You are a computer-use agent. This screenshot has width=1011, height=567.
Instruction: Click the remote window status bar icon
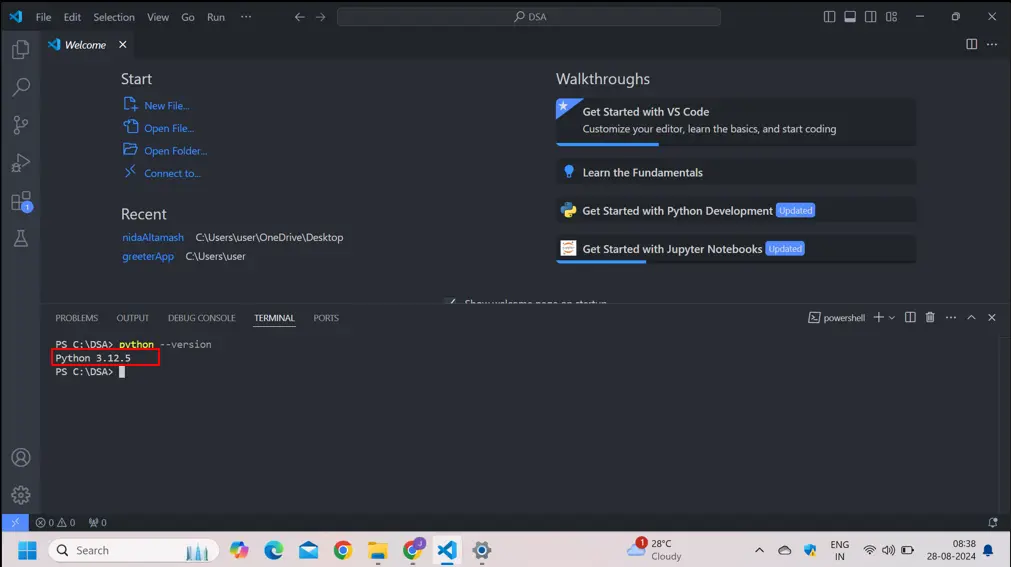15,522
